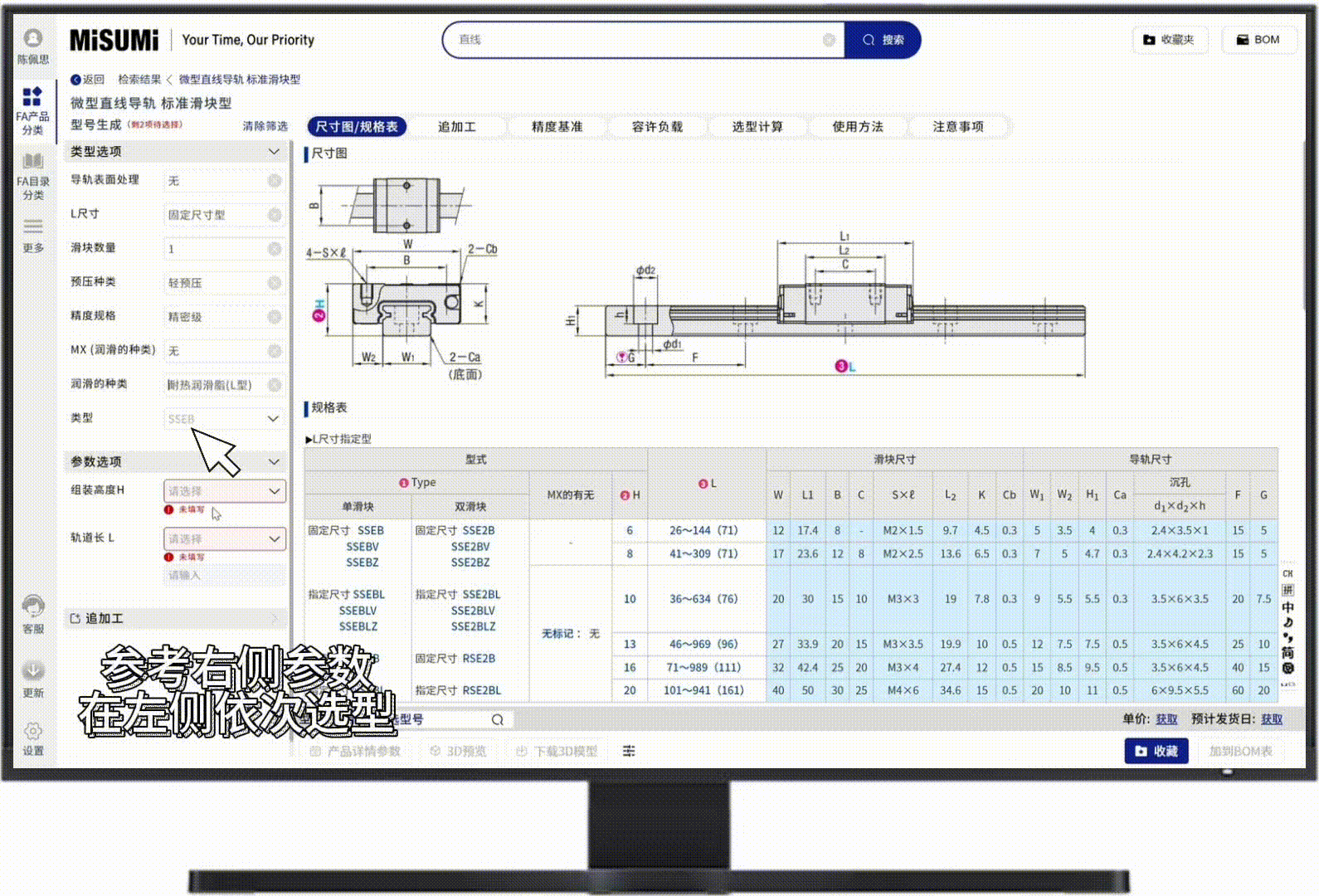Open the BOM list
1319x896 pixels.
pos(1258,40)
